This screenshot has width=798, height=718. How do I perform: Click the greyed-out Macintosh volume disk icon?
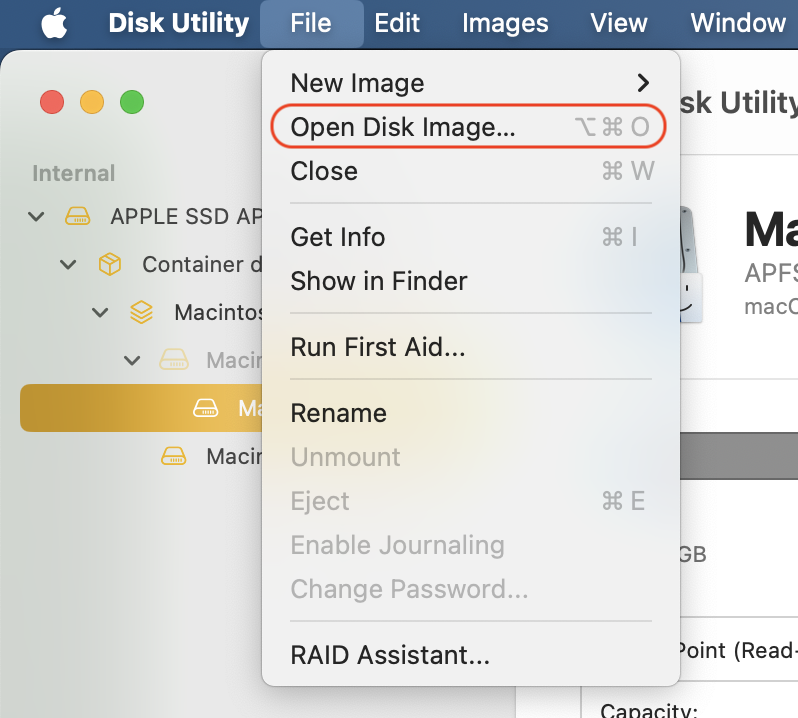point(174,360)
